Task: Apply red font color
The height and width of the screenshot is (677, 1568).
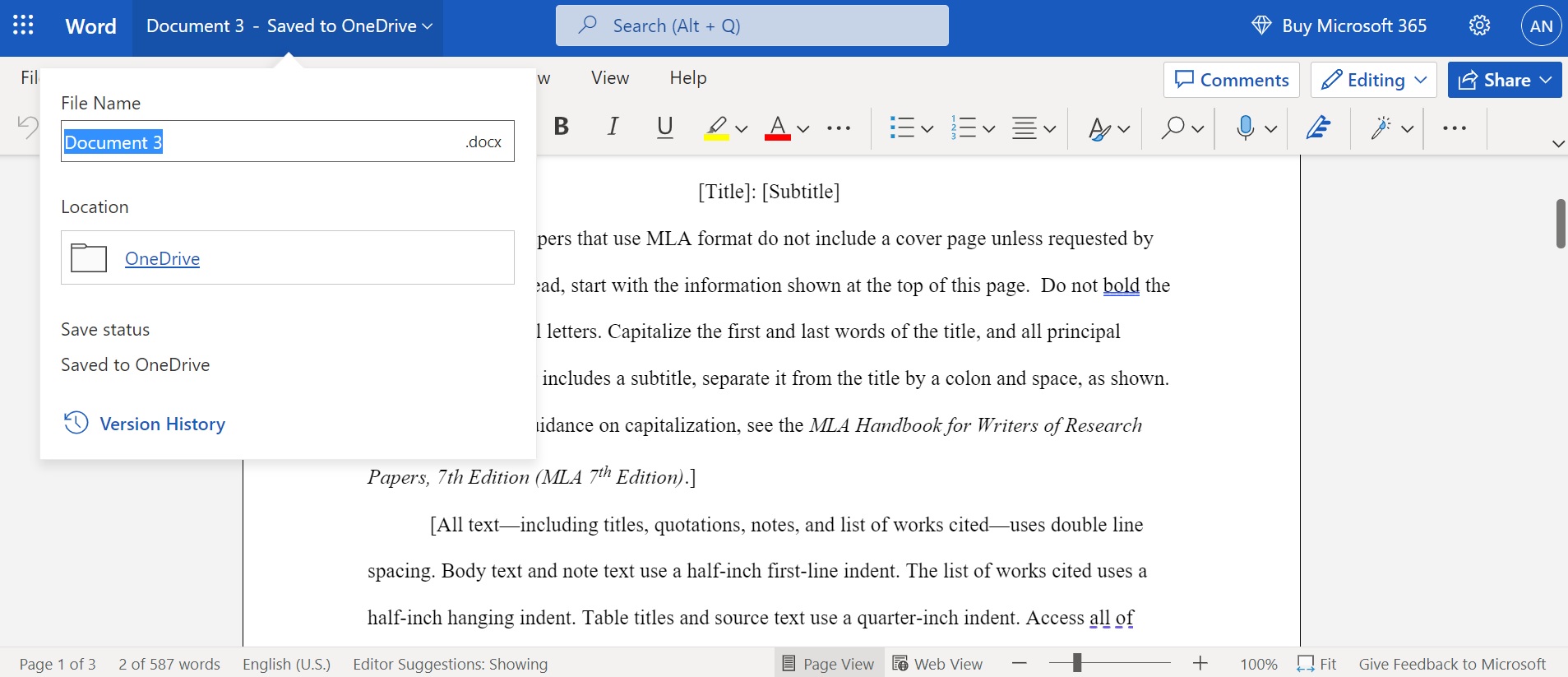Action: click(x=777, y=128)
